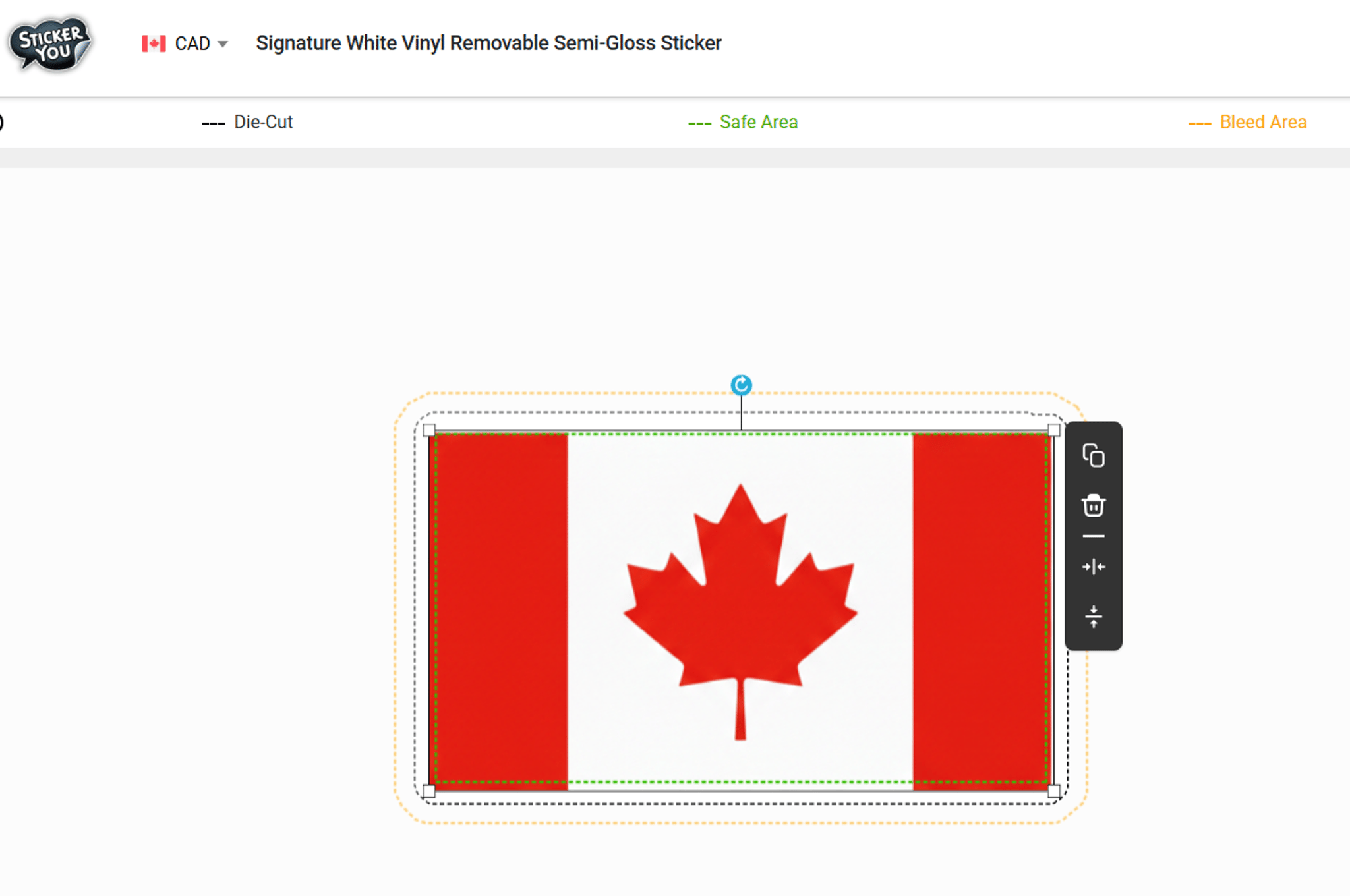Click the left red stripe of flag
Screen dimensions: 1350x896
(x=500, y=609)
